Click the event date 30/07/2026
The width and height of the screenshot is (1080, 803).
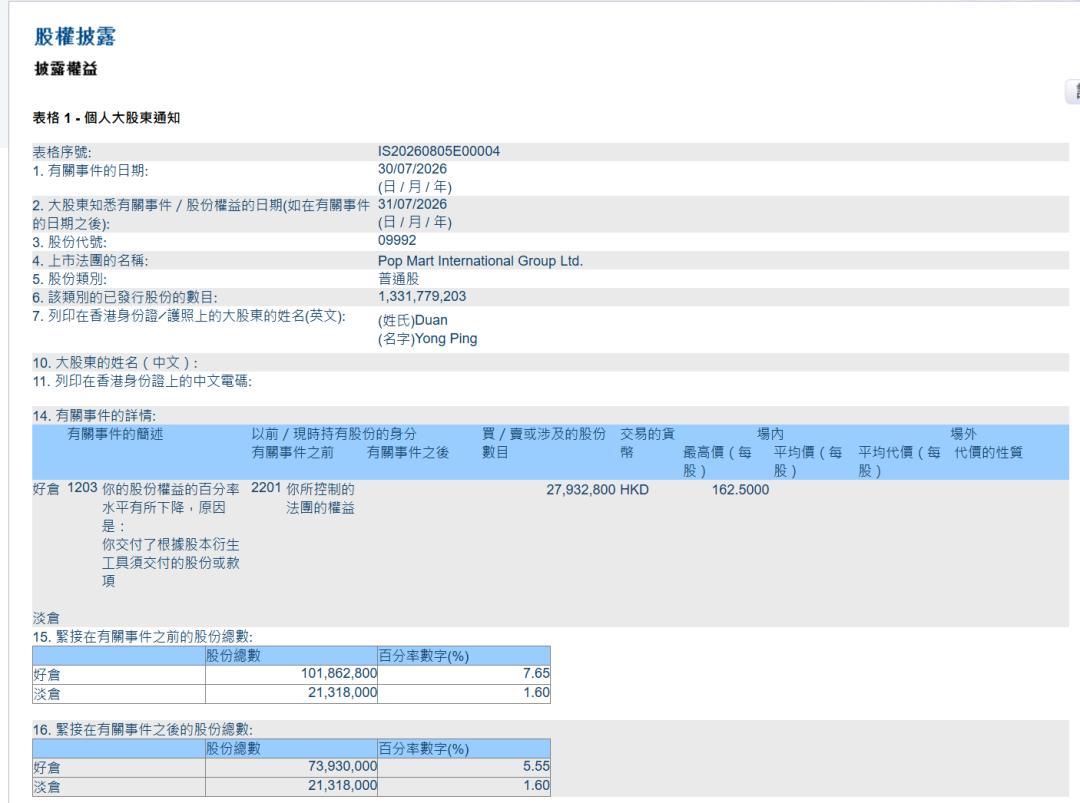[x=412, y=169]
